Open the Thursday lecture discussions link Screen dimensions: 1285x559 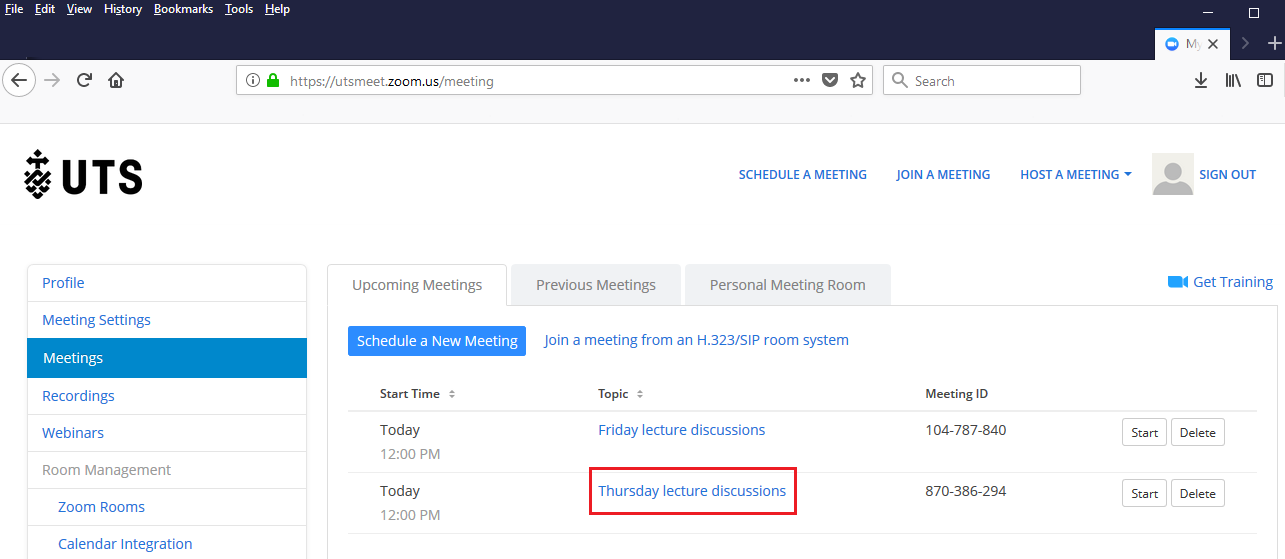[691, 491]
